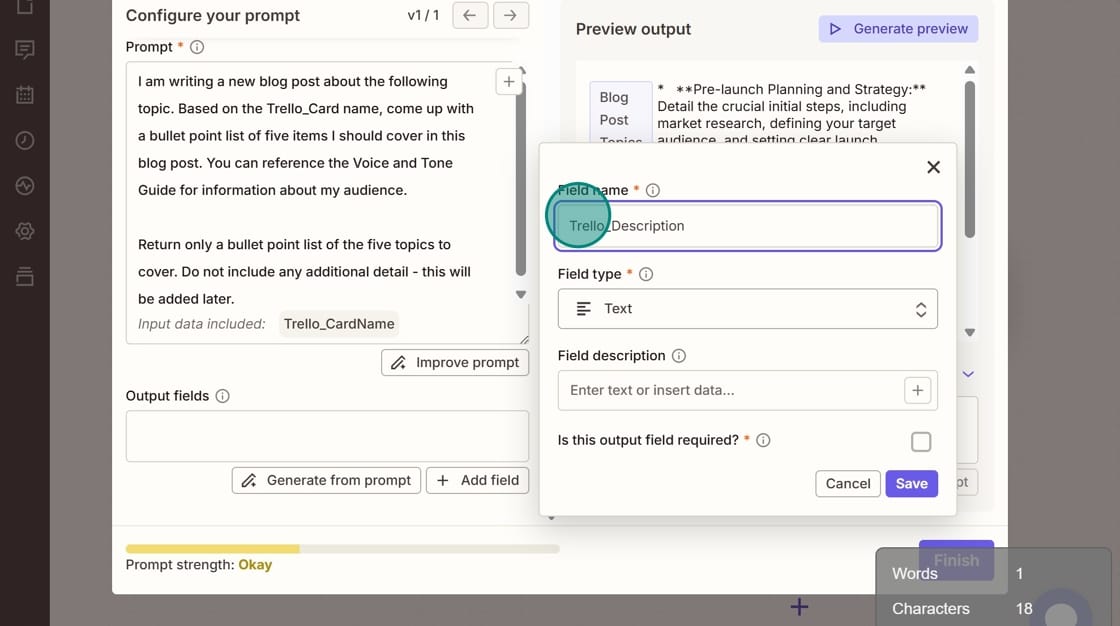Click the next version arrow beside v1/1

click(511, 15)
